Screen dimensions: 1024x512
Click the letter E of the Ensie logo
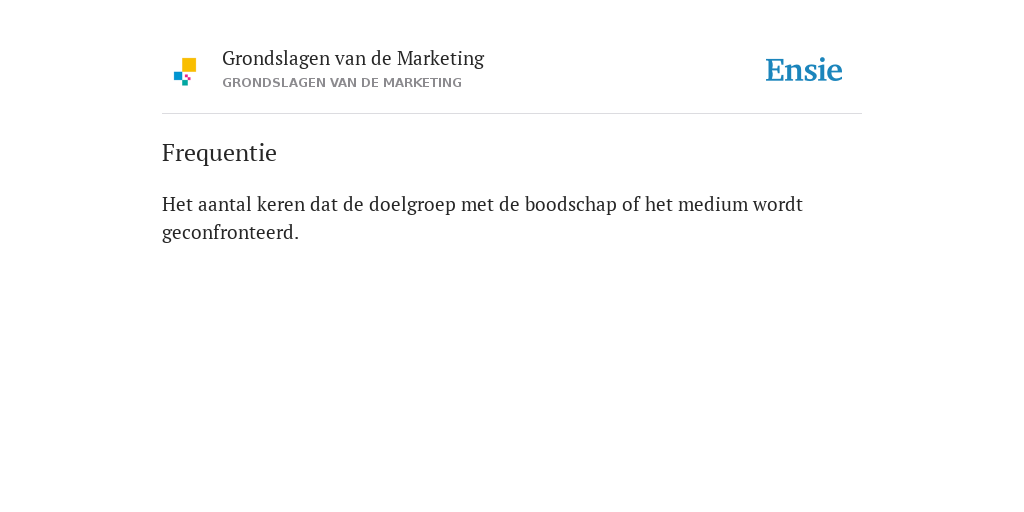click(775, 71)
